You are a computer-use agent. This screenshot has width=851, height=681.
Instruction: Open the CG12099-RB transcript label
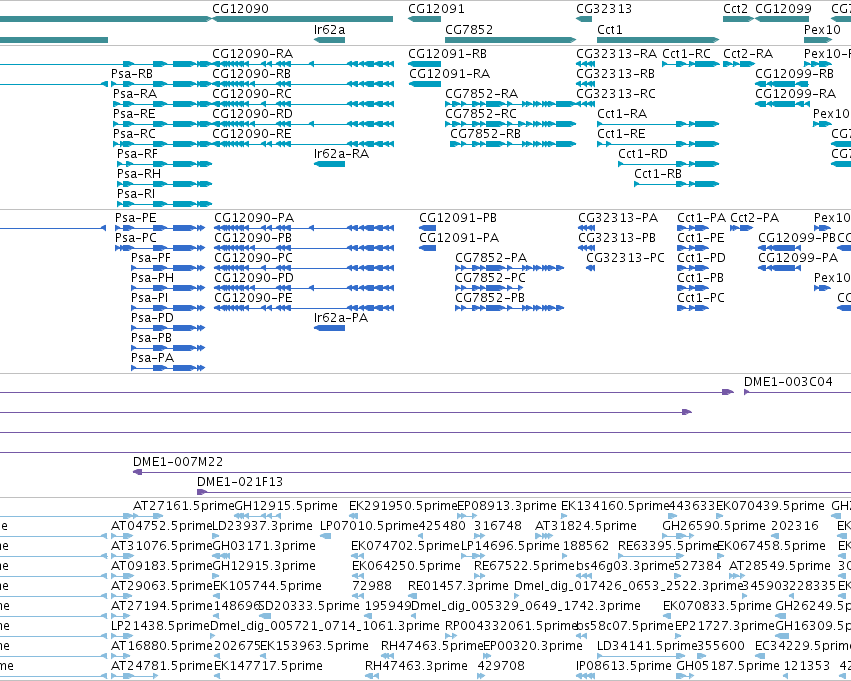(x=795, y=74)
